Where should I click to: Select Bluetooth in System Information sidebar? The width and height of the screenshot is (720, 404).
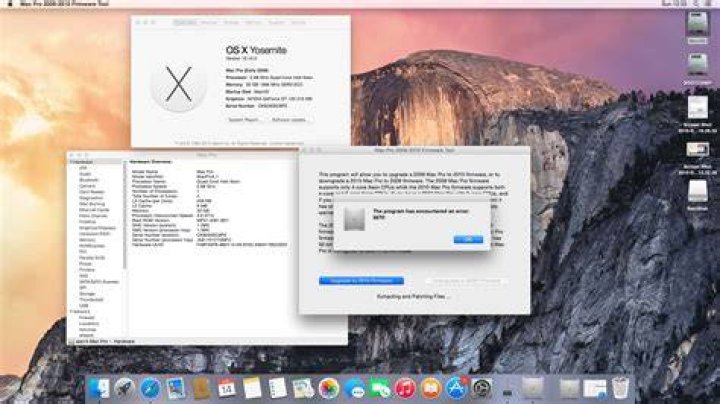pyautogui.click(x=89, y=180)
